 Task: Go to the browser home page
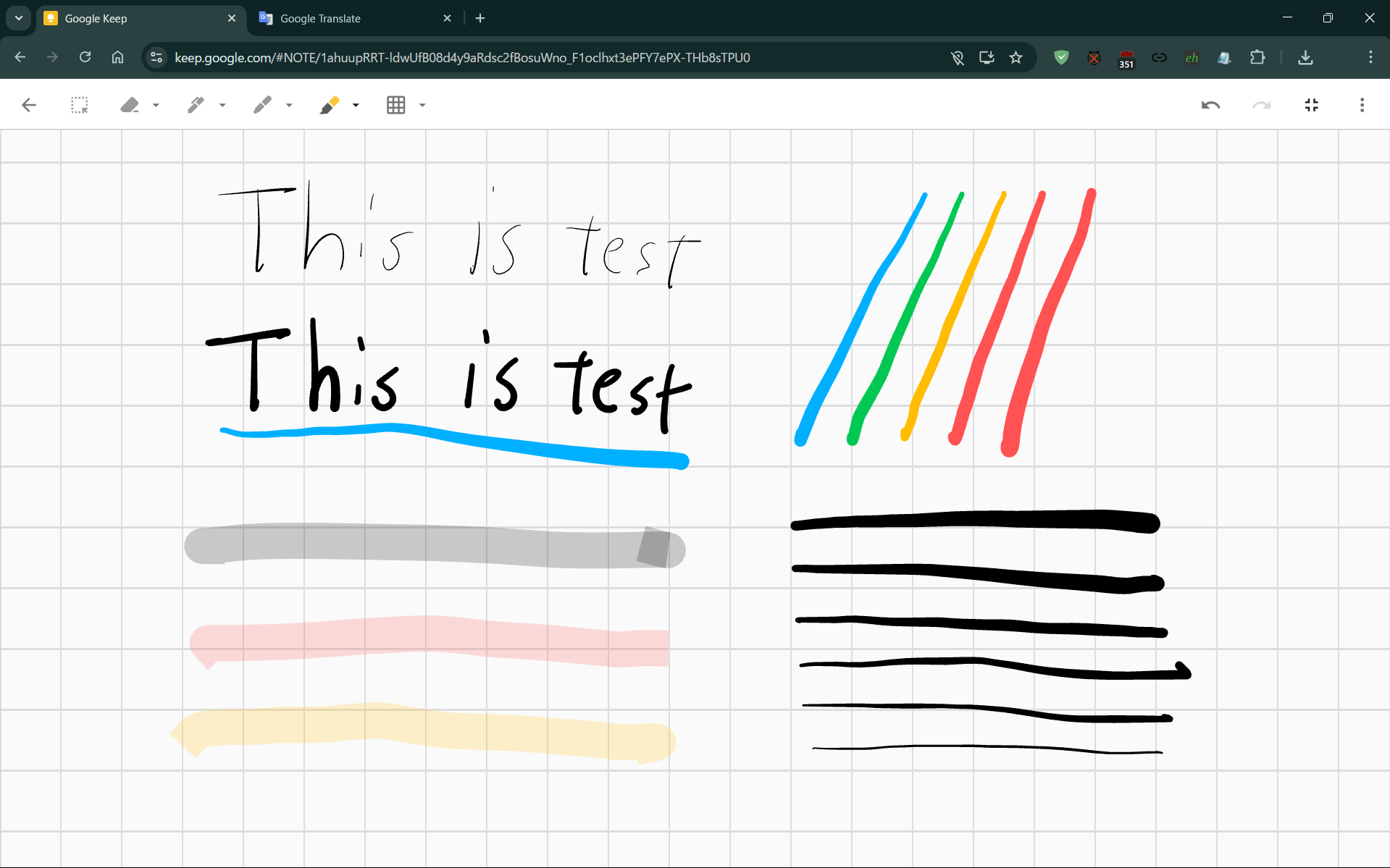click(x=117, y=57)
